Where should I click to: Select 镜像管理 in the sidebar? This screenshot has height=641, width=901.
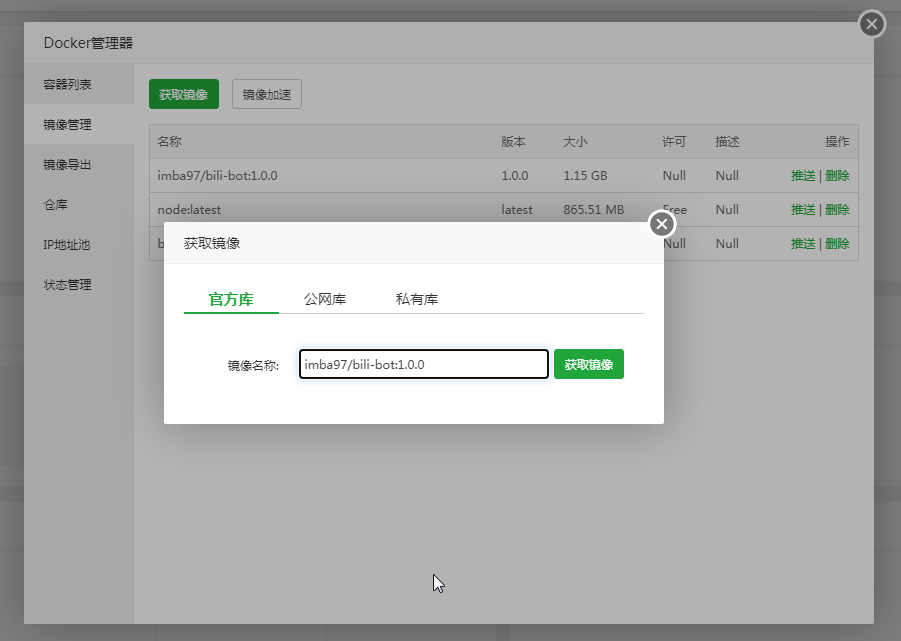(x=68, y=125)
